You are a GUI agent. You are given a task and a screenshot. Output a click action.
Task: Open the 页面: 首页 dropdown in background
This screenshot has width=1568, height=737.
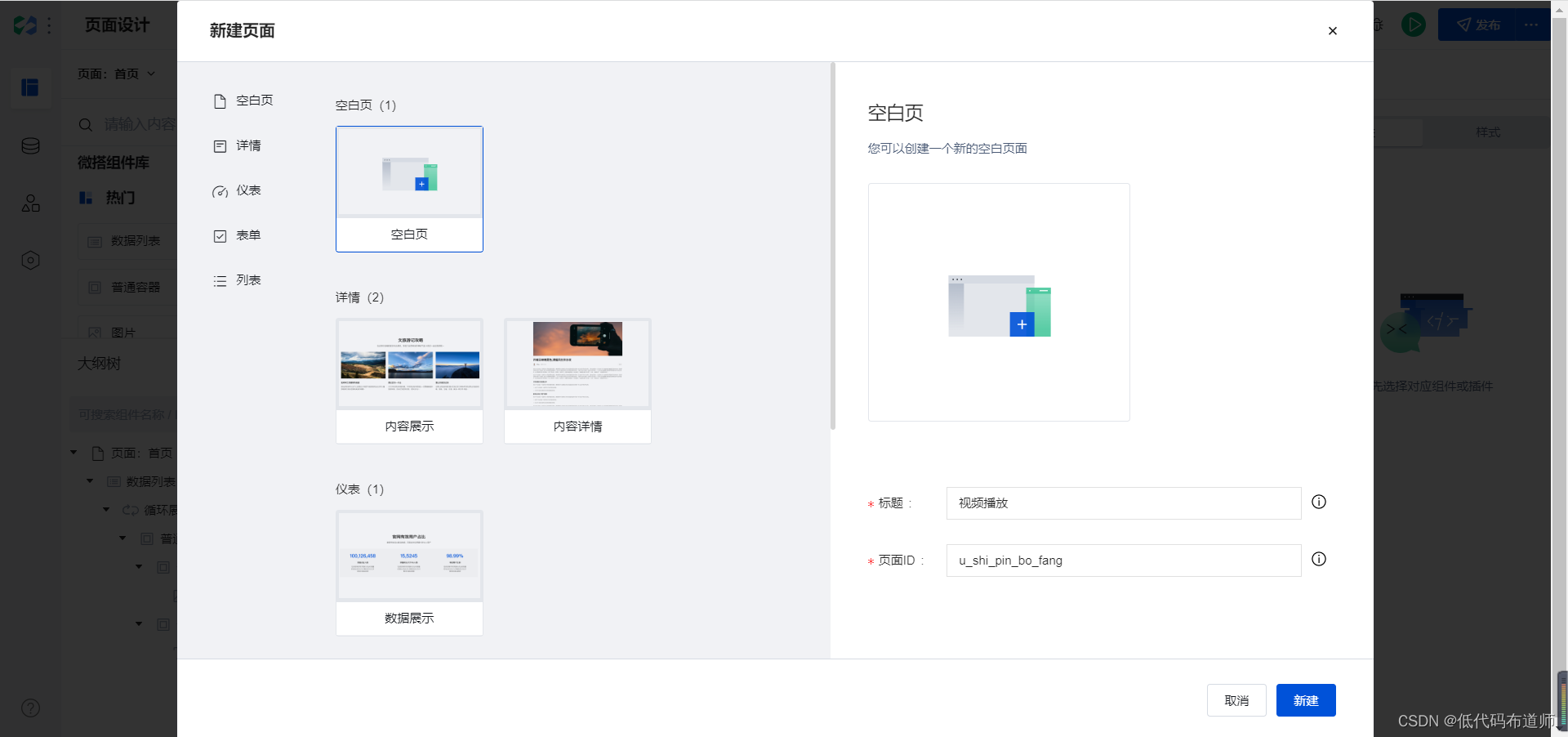tap(116, 74)
